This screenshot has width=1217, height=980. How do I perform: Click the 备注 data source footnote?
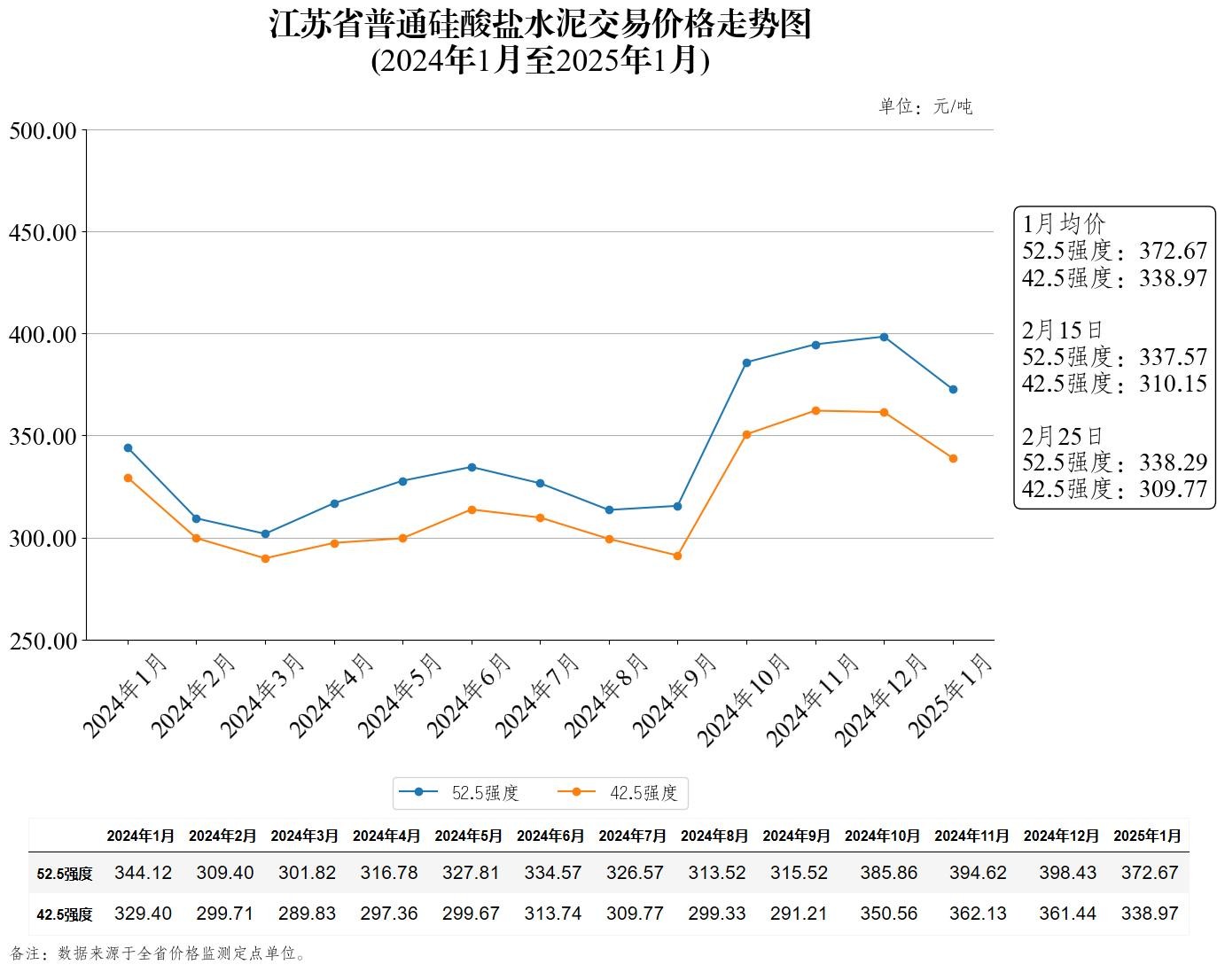tap(160, 953)
